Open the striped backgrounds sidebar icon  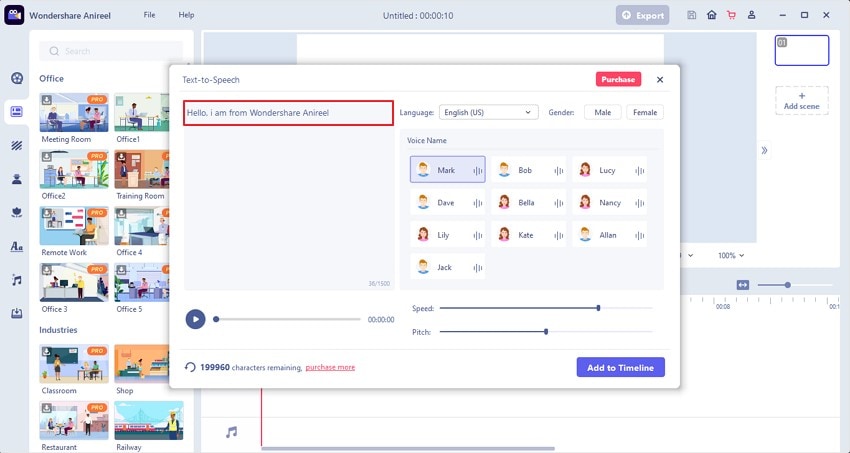17,145
